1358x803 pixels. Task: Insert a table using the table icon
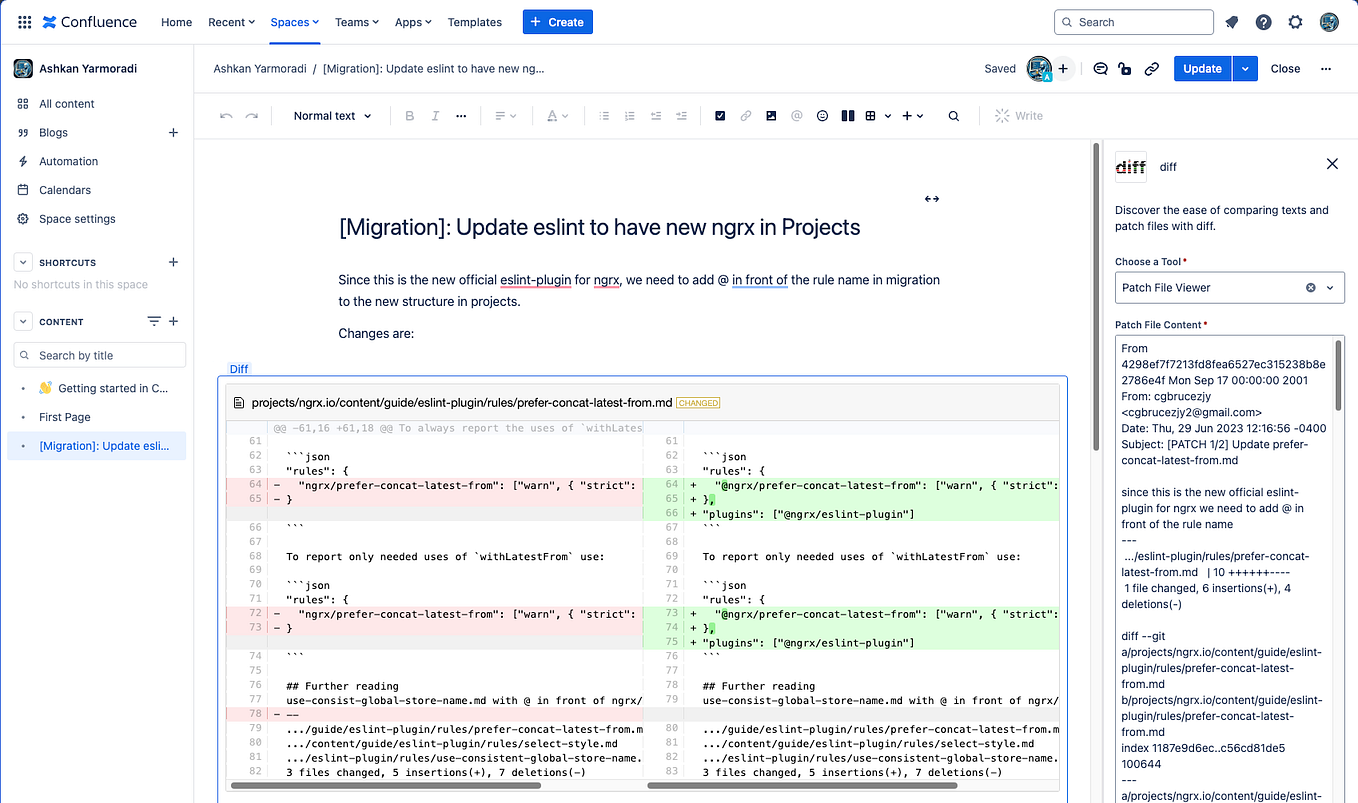click(871, 116)
